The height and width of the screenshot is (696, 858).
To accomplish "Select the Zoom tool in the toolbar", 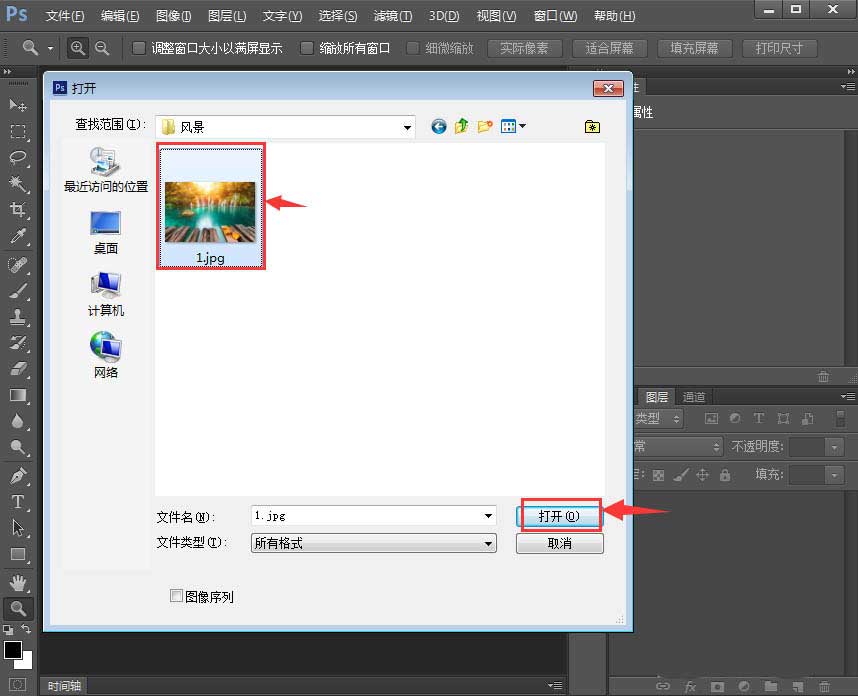I will (18, 608).
